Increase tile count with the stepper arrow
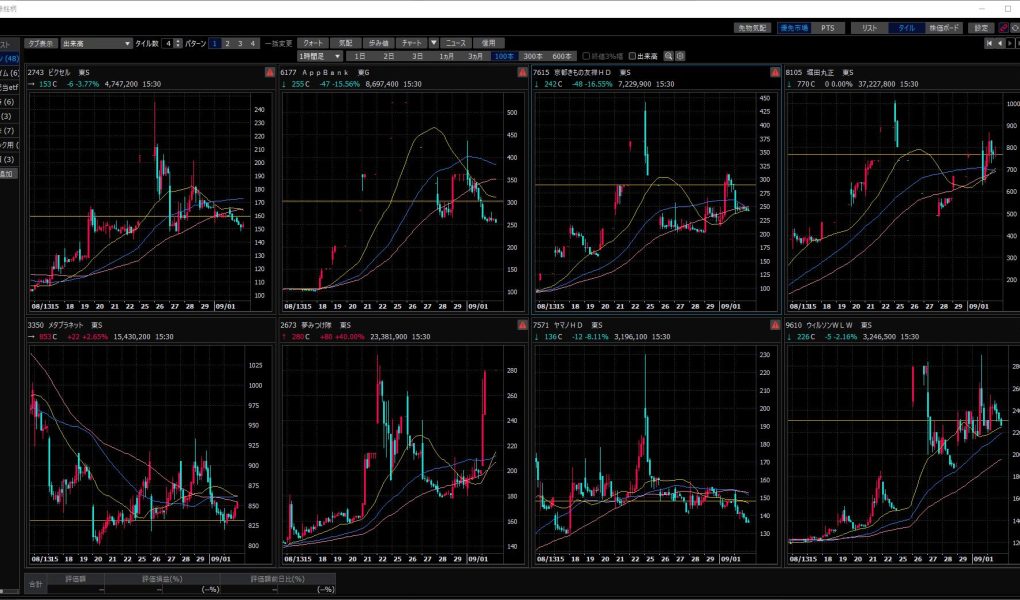Viewport: 1020px width, 600px height. pos(178,41)
